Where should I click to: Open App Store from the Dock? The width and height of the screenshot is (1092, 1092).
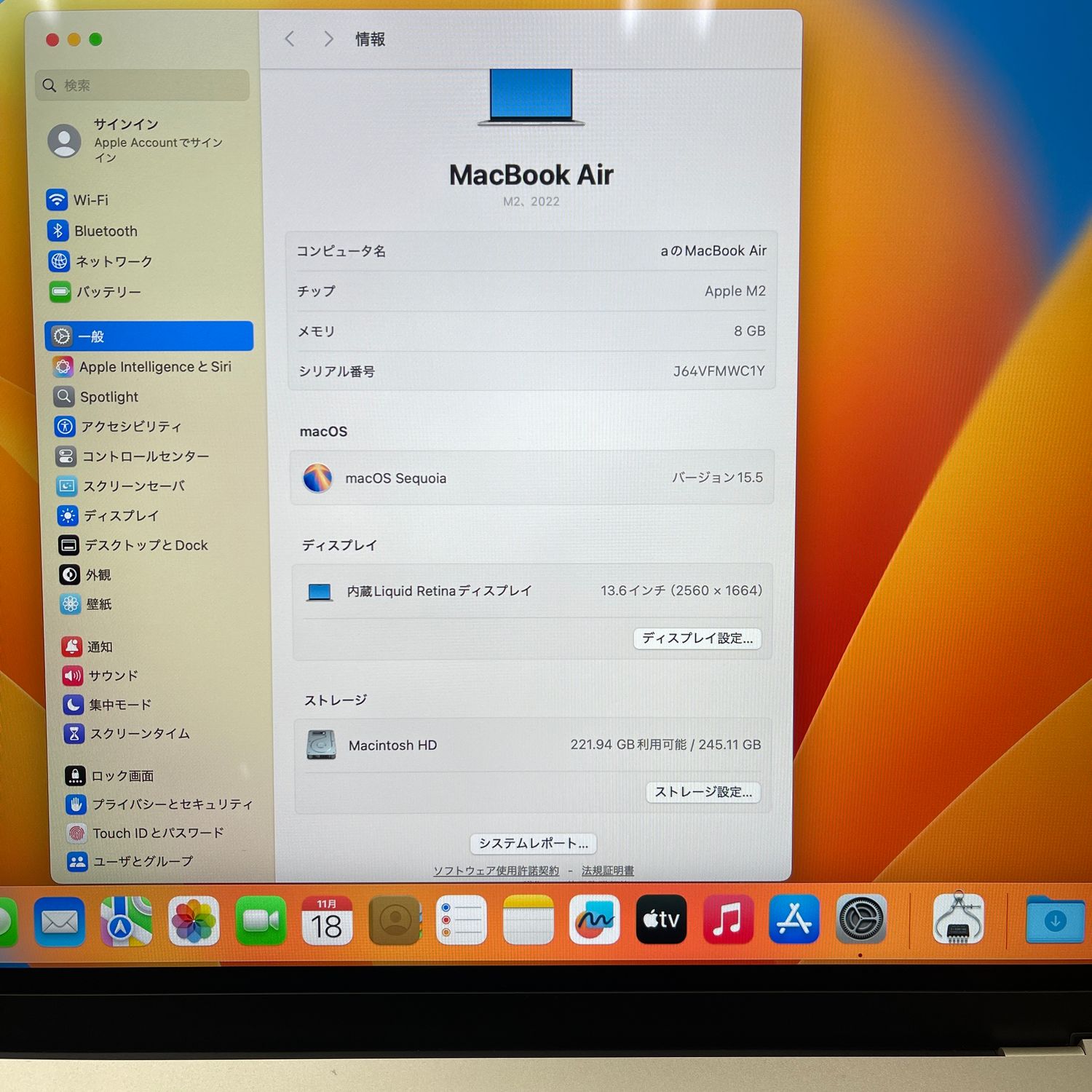coord(794,920)
